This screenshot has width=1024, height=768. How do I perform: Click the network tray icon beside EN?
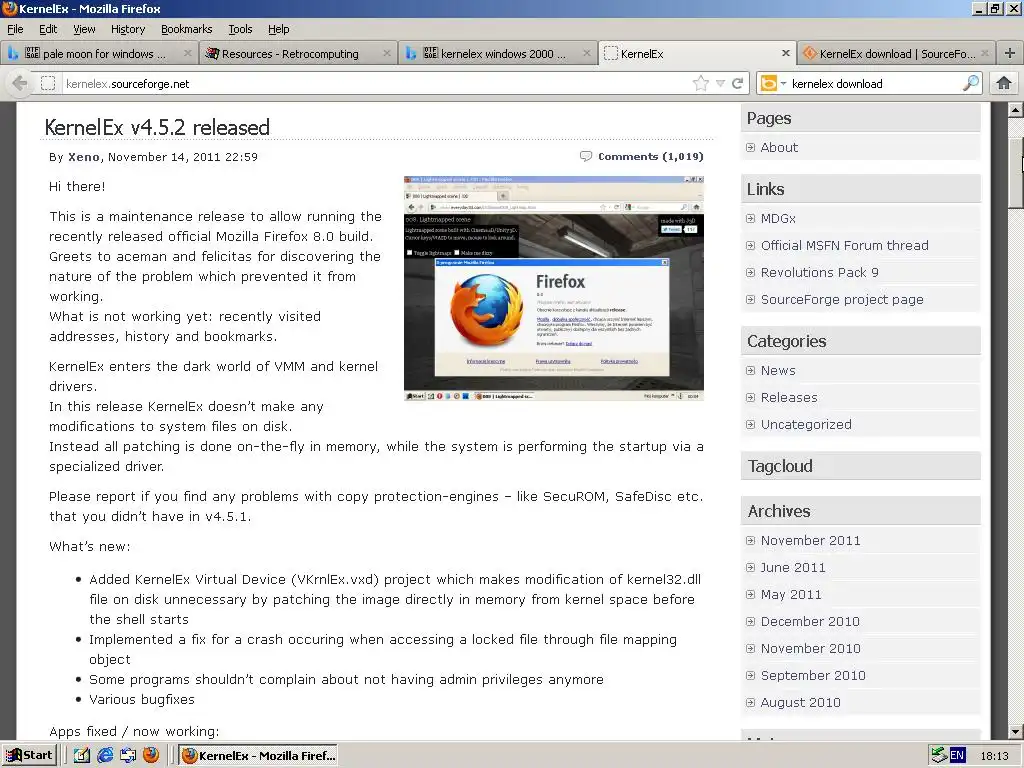(939, 756)
